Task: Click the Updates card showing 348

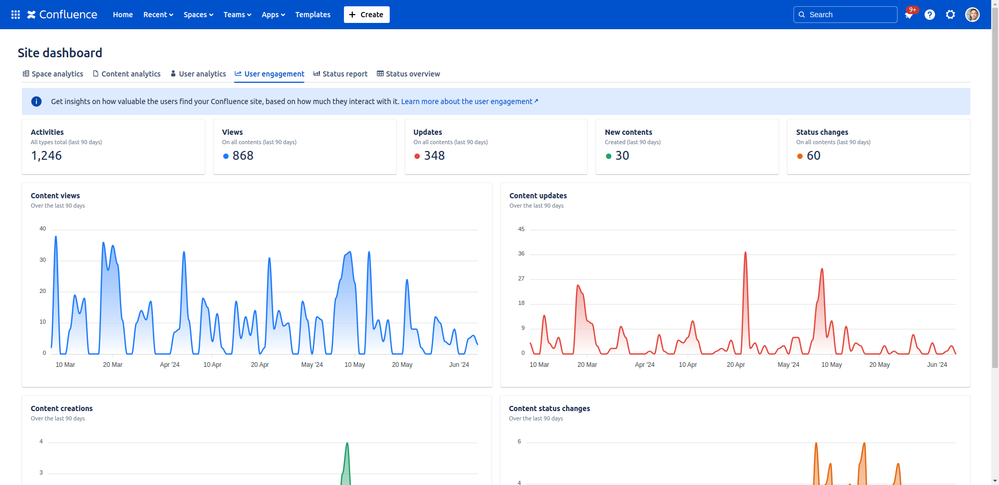Action: click(496, 147)
